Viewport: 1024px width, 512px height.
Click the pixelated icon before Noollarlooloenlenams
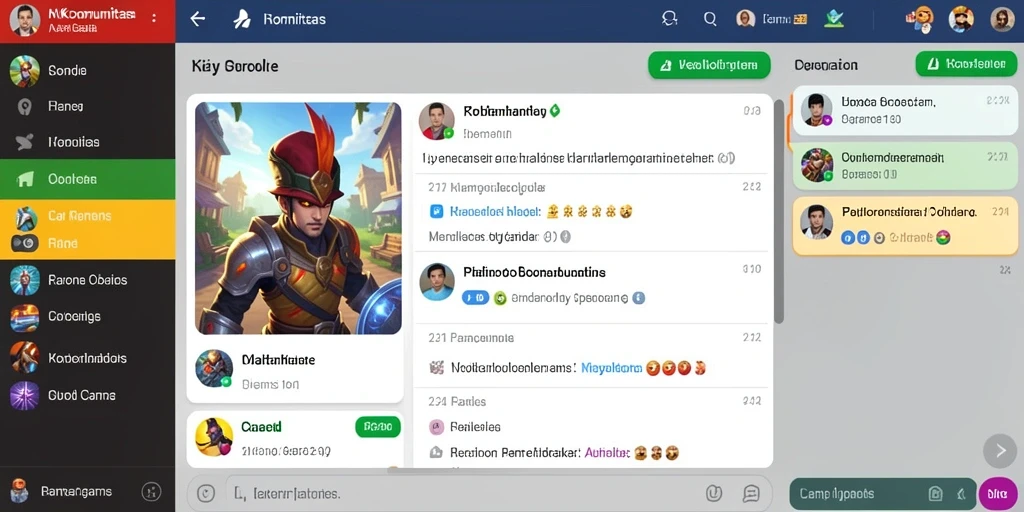tap(437, 368)
